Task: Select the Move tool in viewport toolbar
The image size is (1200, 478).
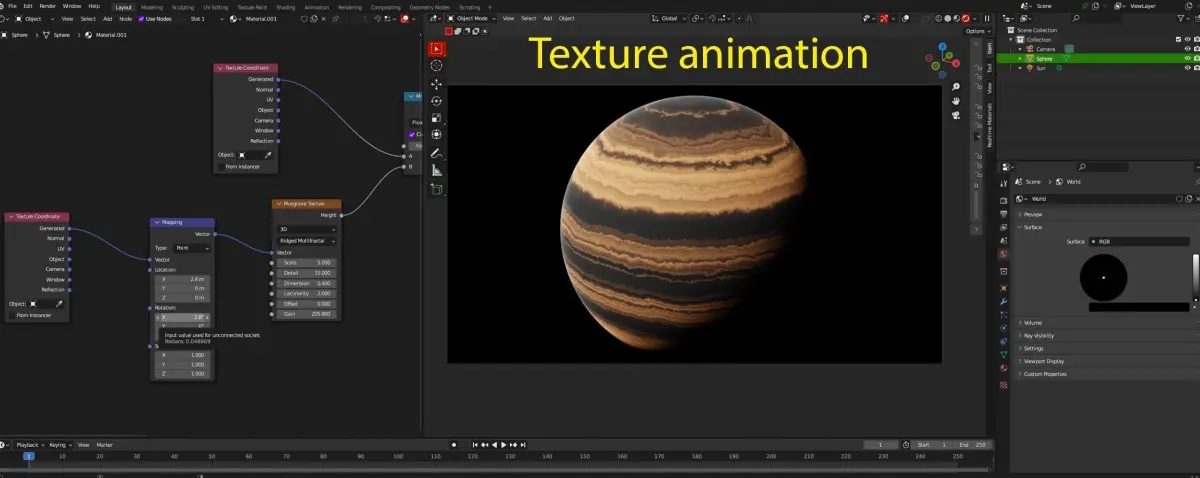Action: tap(437, 84)
